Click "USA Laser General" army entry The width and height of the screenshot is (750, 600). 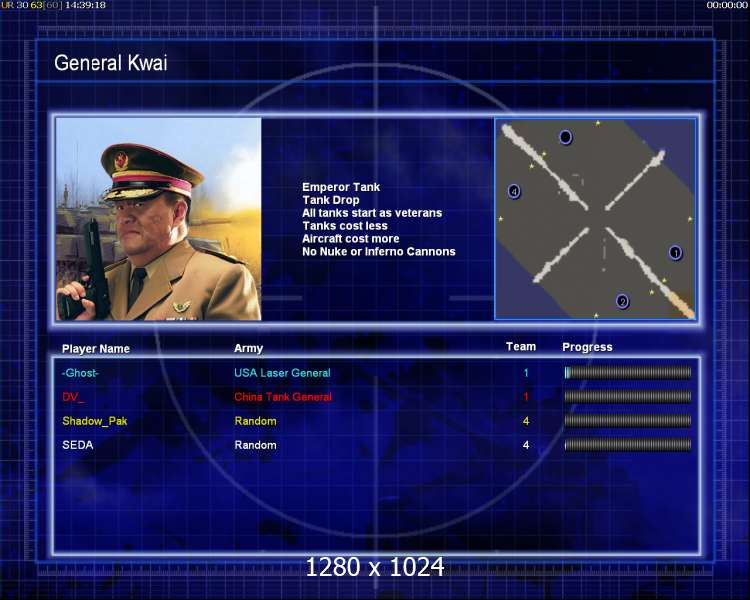282,373
